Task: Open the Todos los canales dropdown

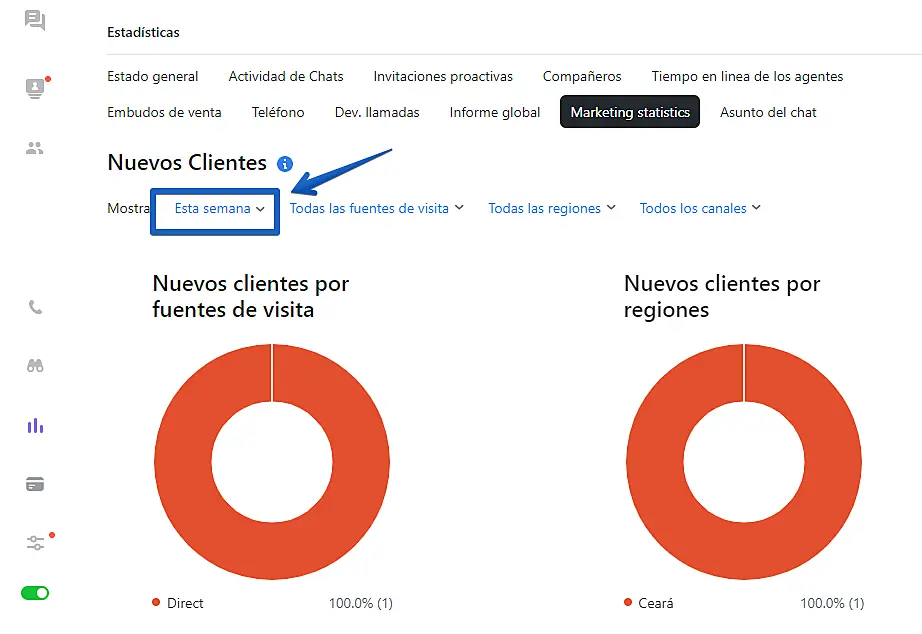Action: 700,208
